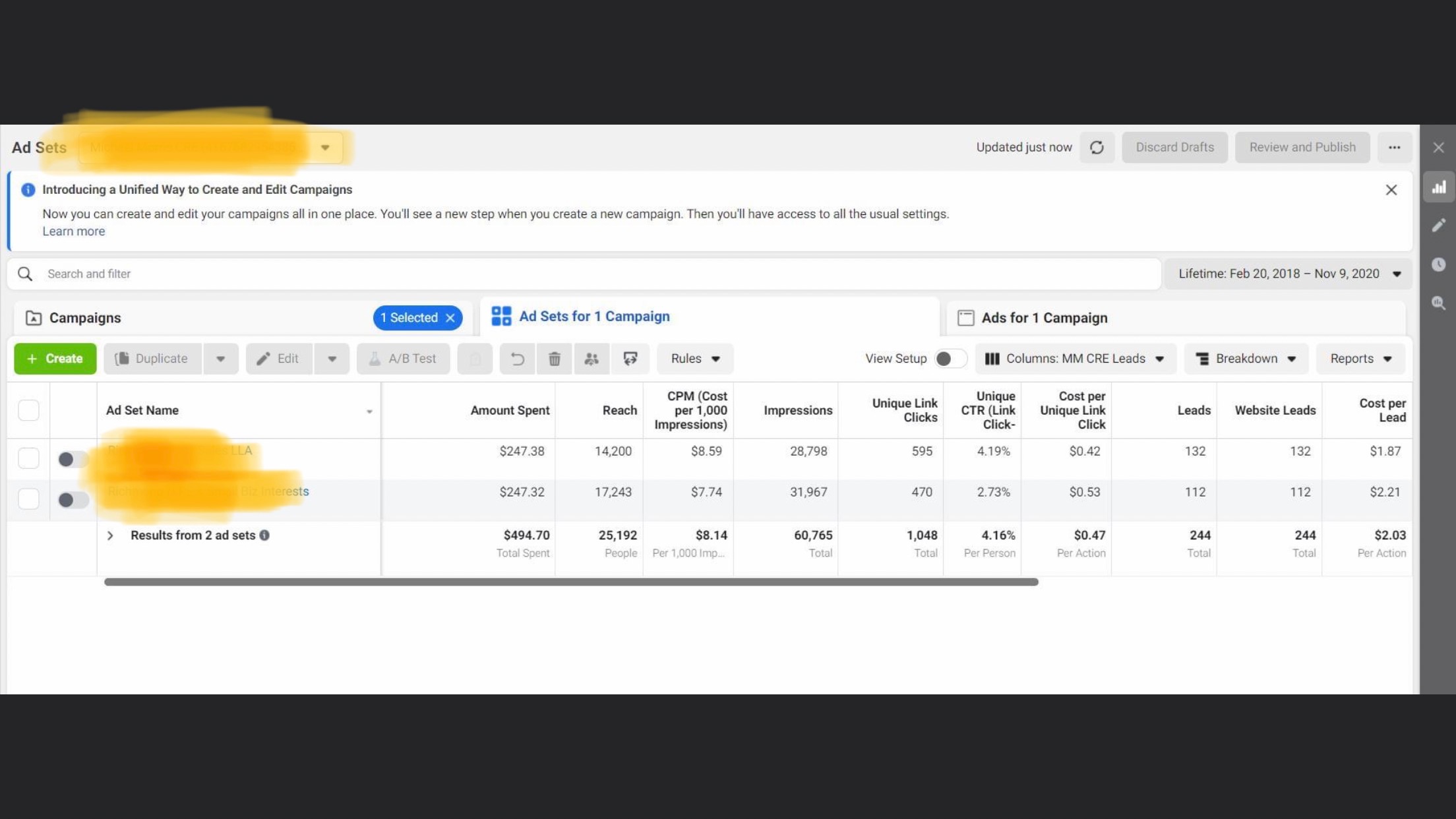Toggle the first ad set on
The height and width of the screenshot is (819, 1456).
73,459
